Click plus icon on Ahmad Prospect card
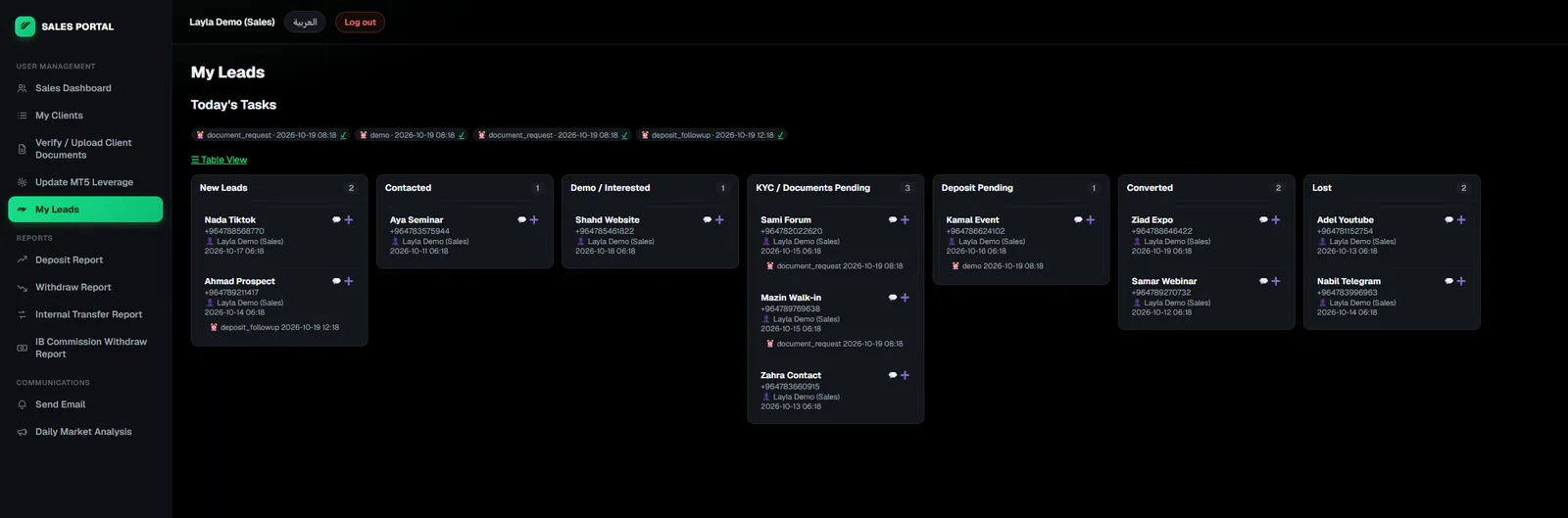This screenshot has width=1568, height=518. [x=349, y=281]
